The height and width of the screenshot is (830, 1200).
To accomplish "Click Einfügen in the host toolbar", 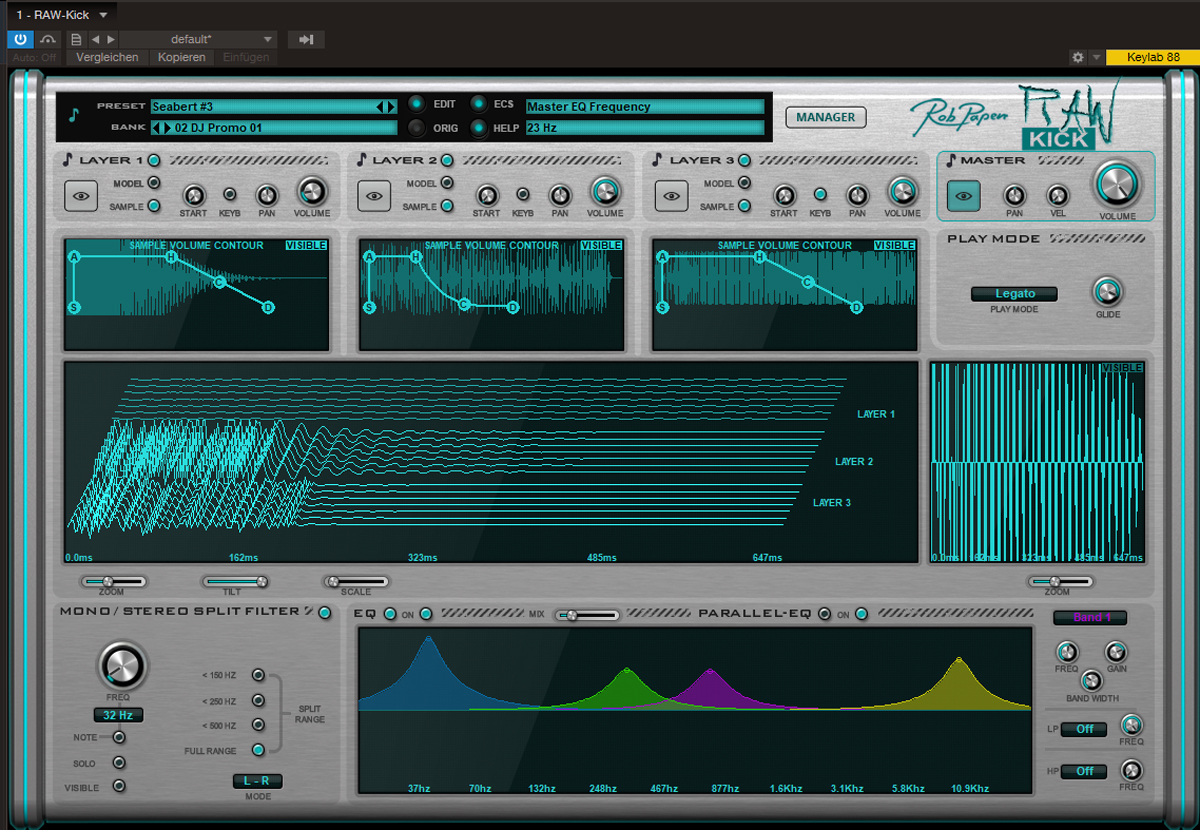I will pyautogui.click(x=246, y=57).
